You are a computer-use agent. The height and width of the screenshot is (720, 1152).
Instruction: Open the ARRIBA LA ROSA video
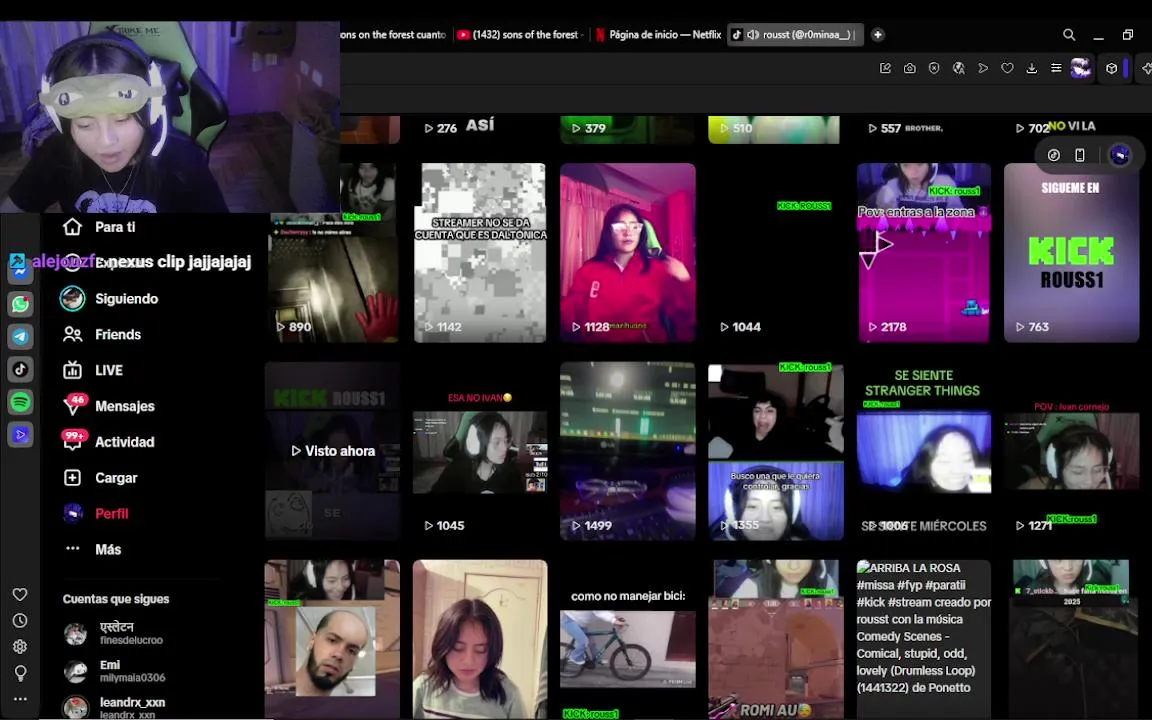click(924, 640)
